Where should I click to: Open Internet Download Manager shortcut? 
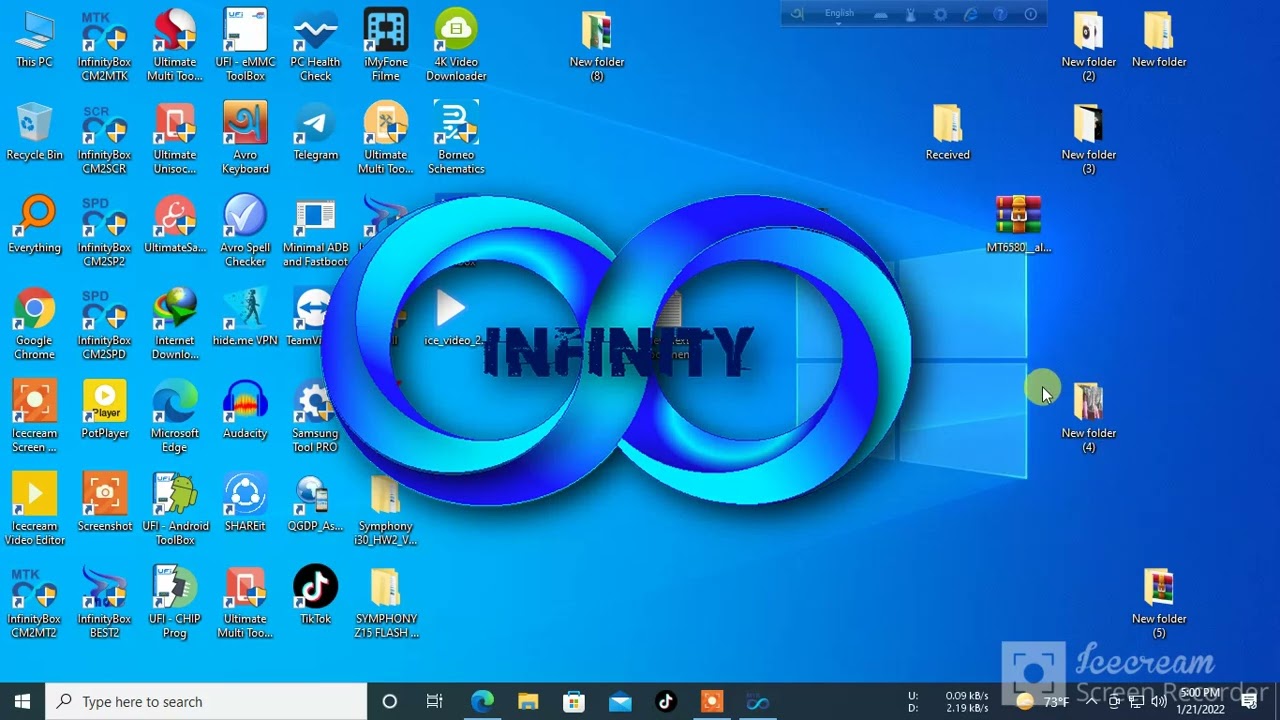(x=175, y=325)
